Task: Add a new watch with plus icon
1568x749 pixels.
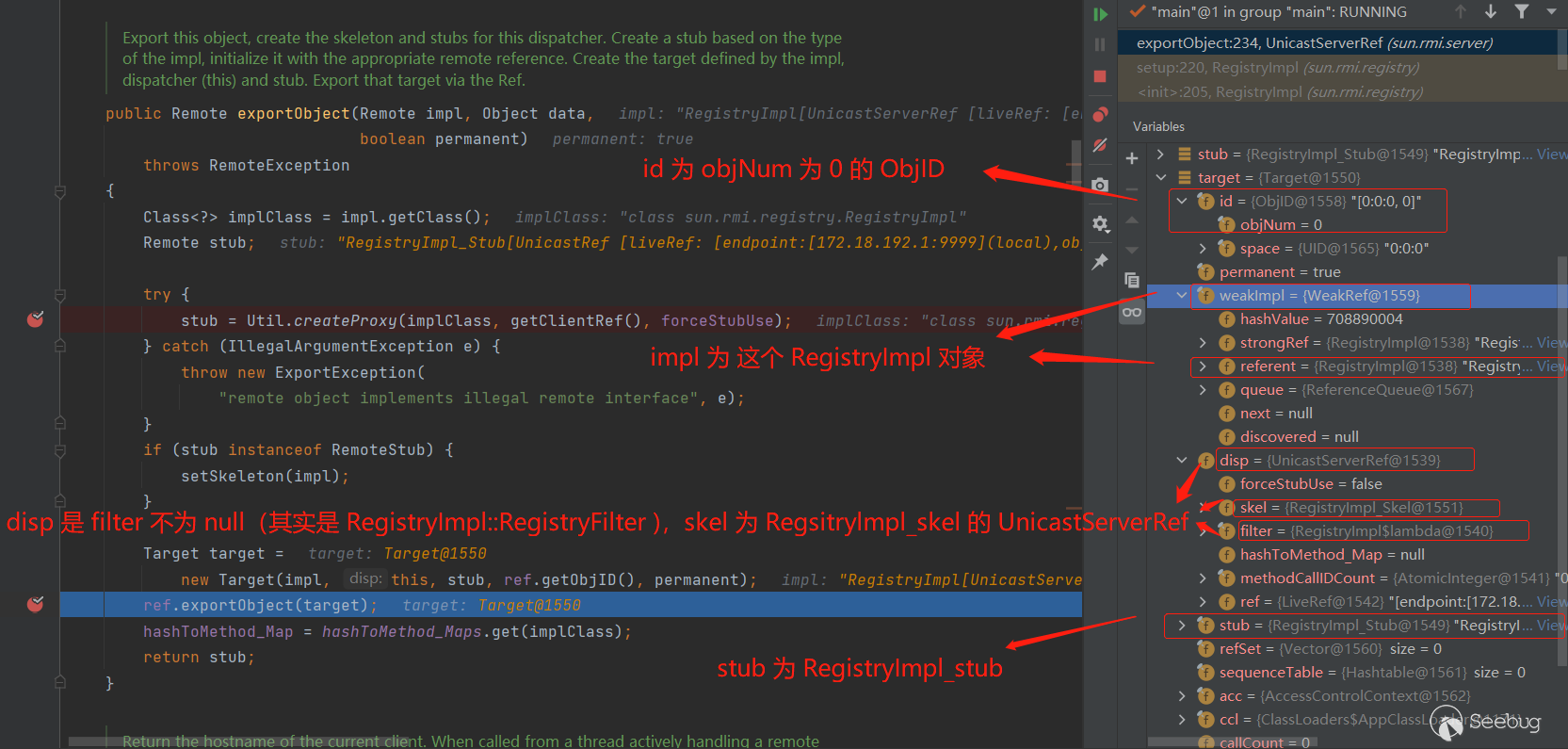Action: click(1132, 158)
